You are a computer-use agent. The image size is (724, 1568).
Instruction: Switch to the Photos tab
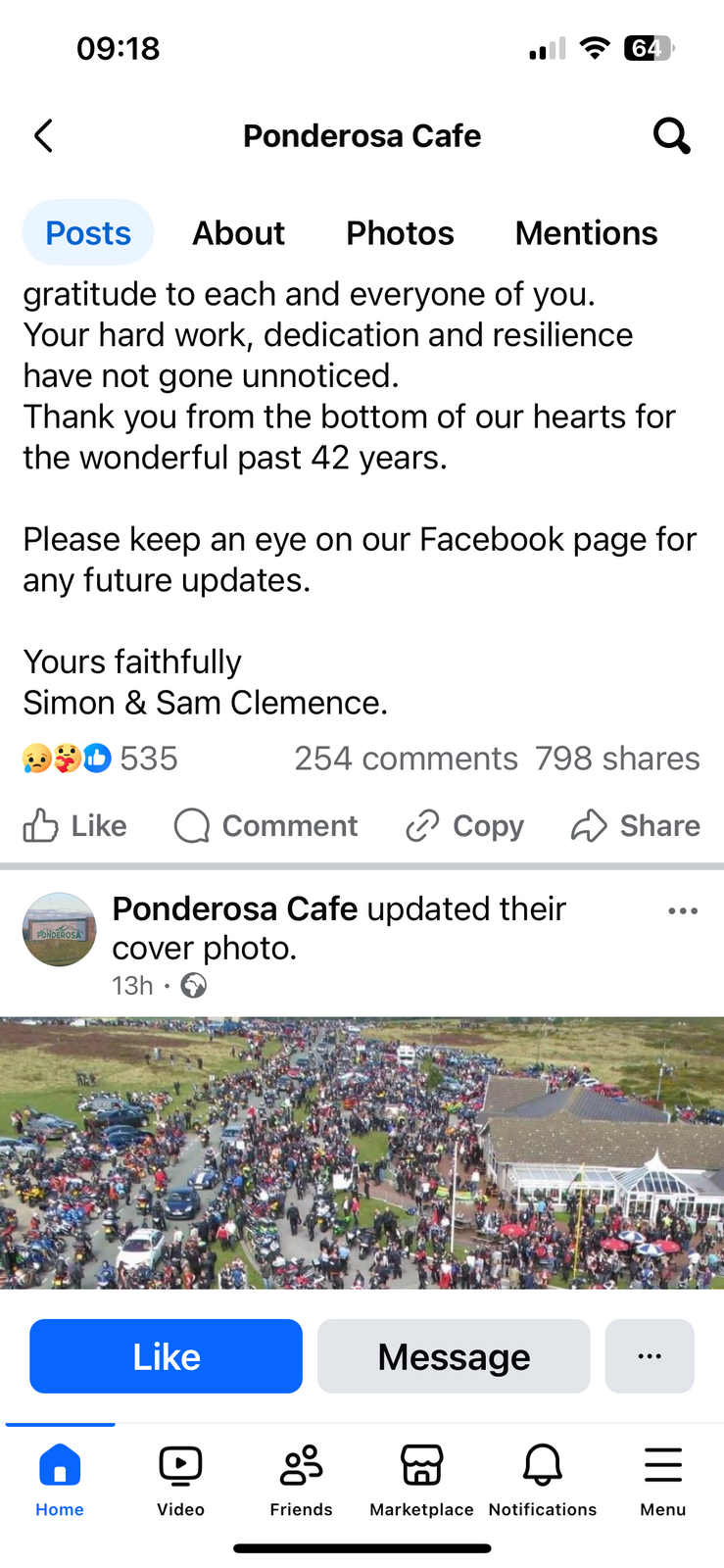(400, 233)
